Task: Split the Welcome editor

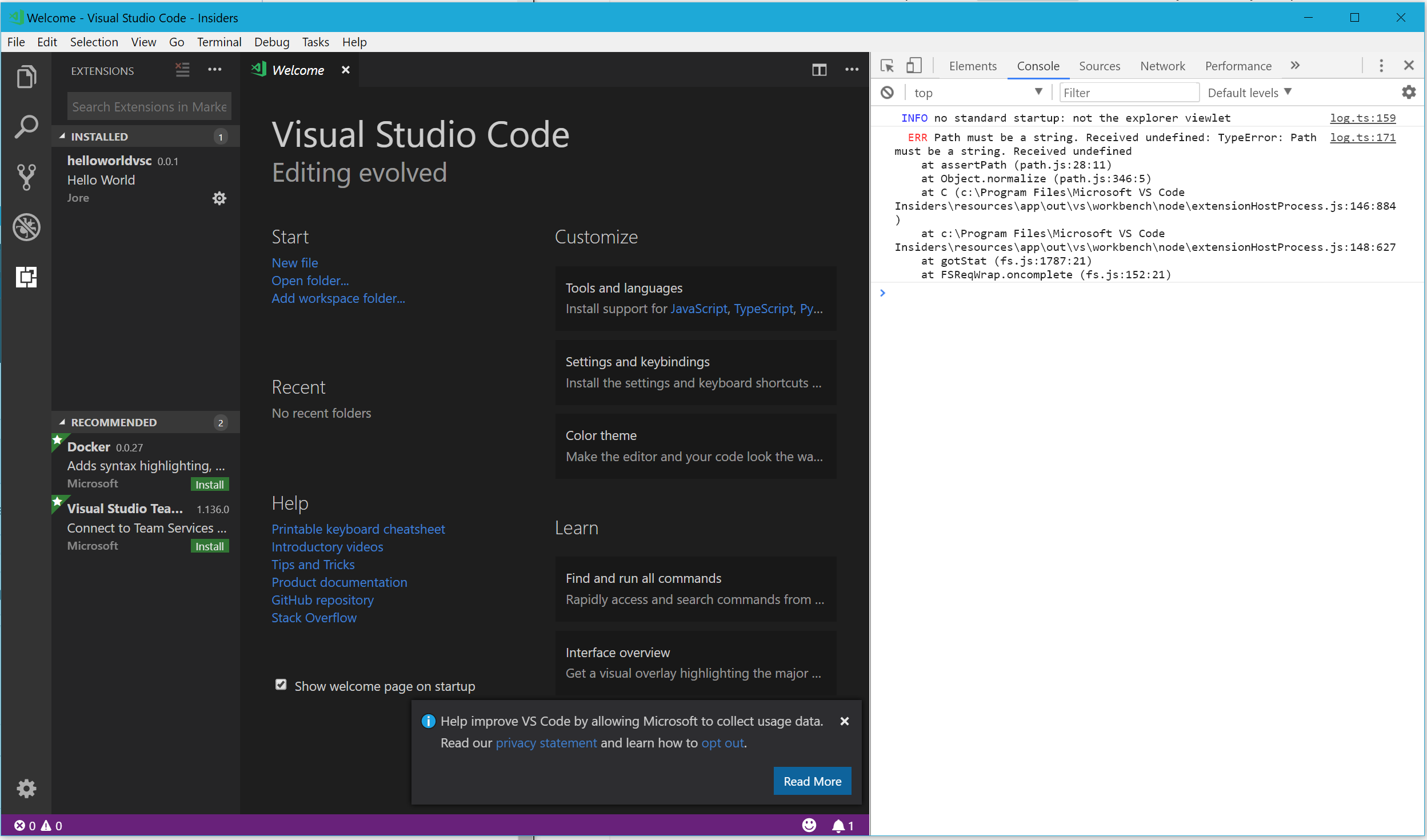Action: (820, 70)
